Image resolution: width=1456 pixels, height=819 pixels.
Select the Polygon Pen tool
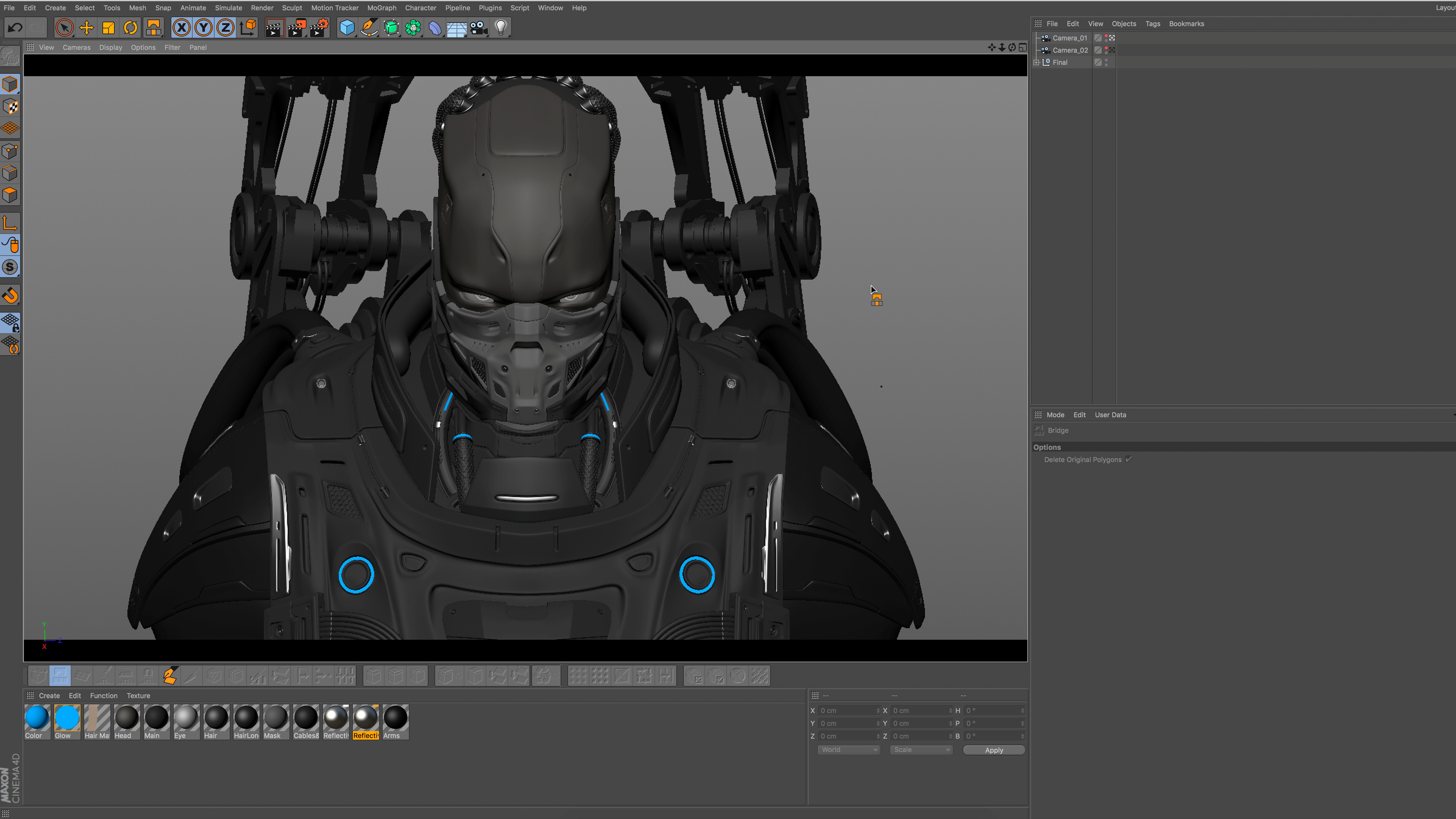click(x=169, y=675)
